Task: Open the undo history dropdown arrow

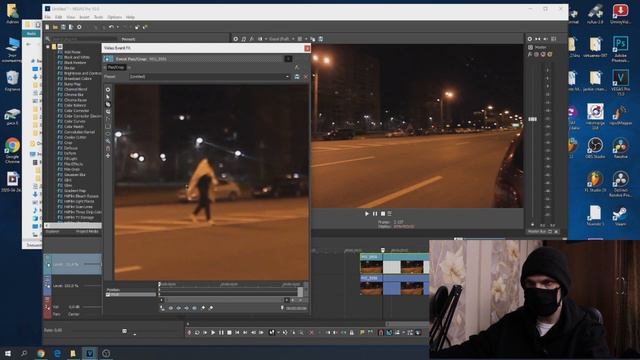Action: click(118, 27)
